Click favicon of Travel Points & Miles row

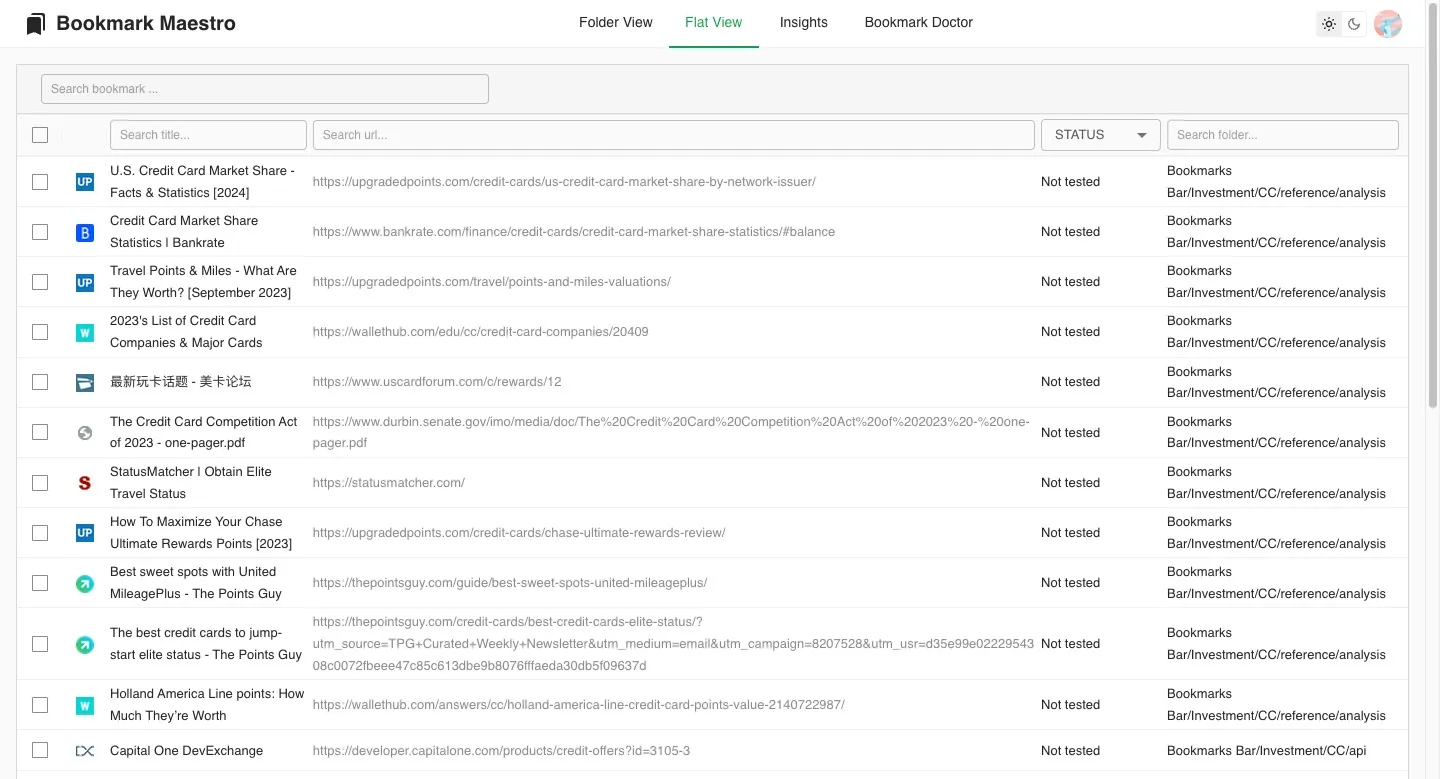click(85, 282)
